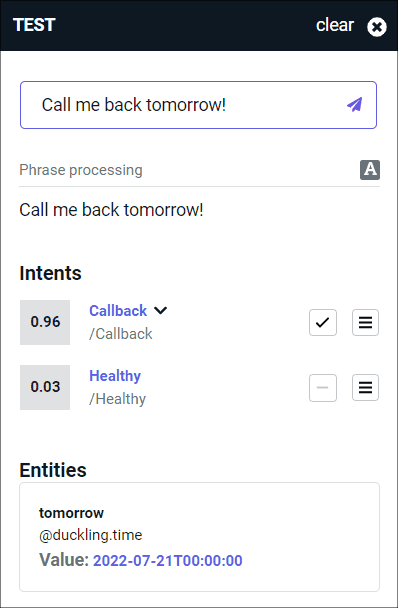Click the /Callback path text
Image resolution: width=398 pixels, height=608 pixels.
click(121, 334)
